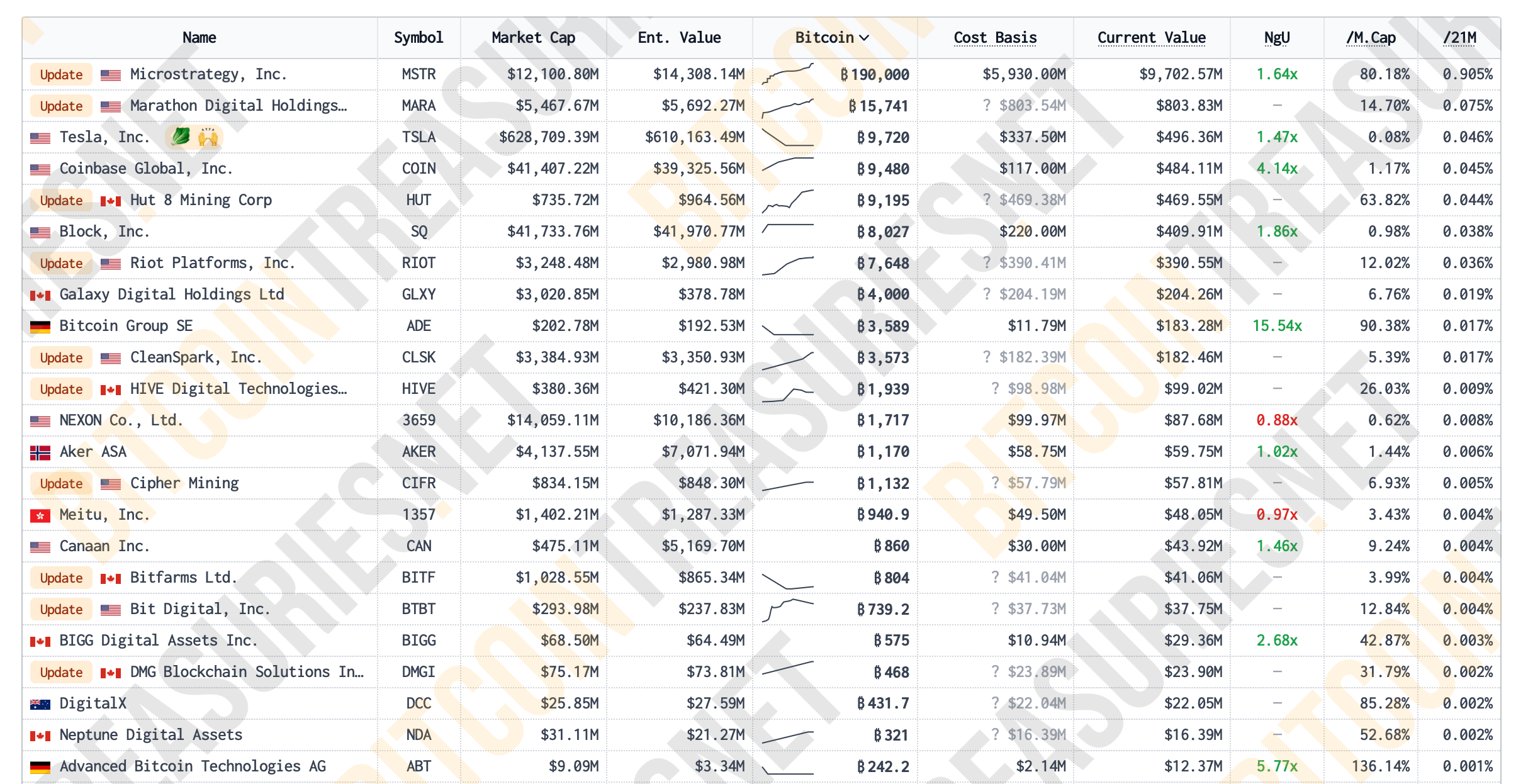Click the Update button for Microstrategy, Inc.
1528x784 pixels.
coord(61,74)
